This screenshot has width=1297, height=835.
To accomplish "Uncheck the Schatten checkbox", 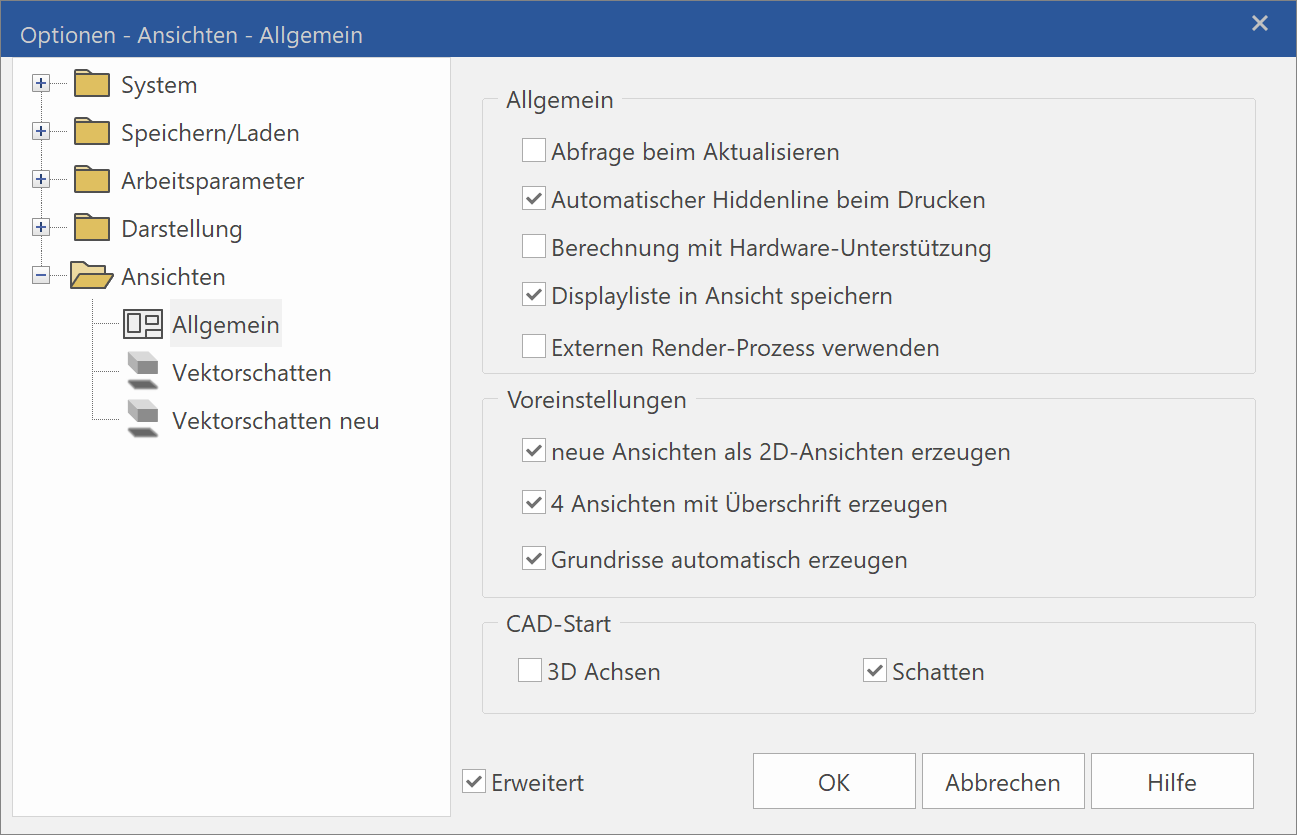I will 875,671.
